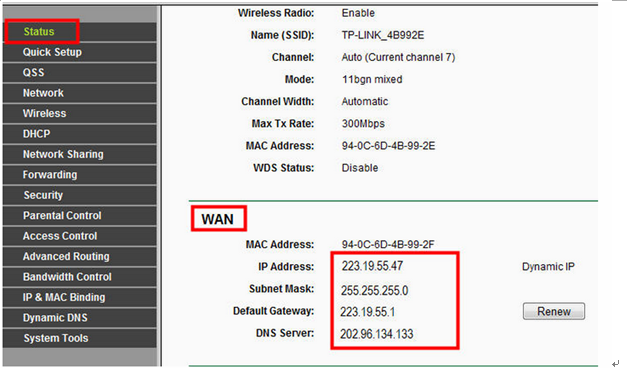Go to the Network settings

point(43,93)
